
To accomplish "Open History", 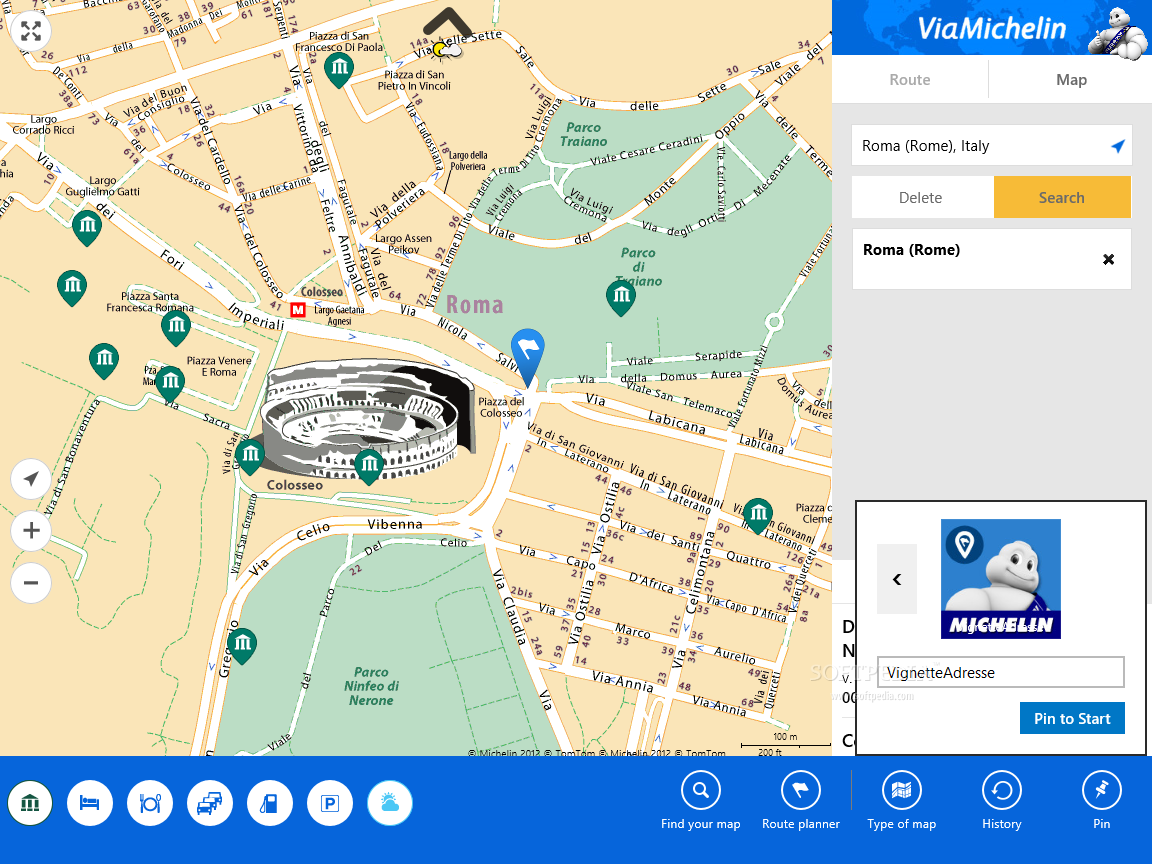I will [x=1001, y=802].
